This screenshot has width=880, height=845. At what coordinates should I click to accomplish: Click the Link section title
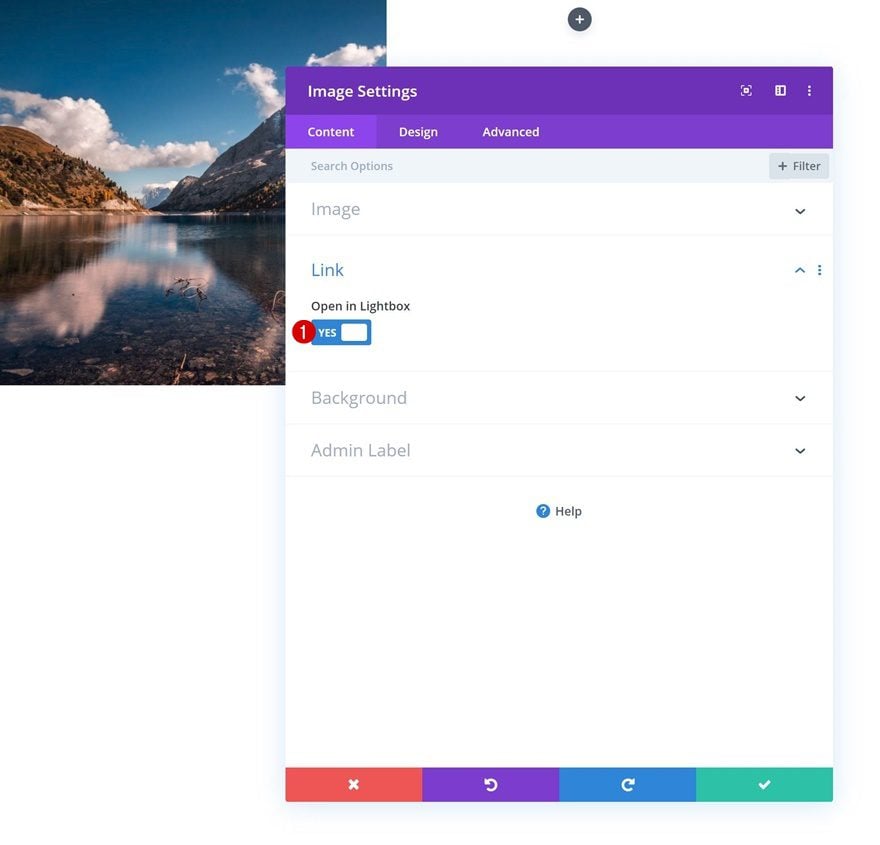pyautogui.click(x=327, y=270)
